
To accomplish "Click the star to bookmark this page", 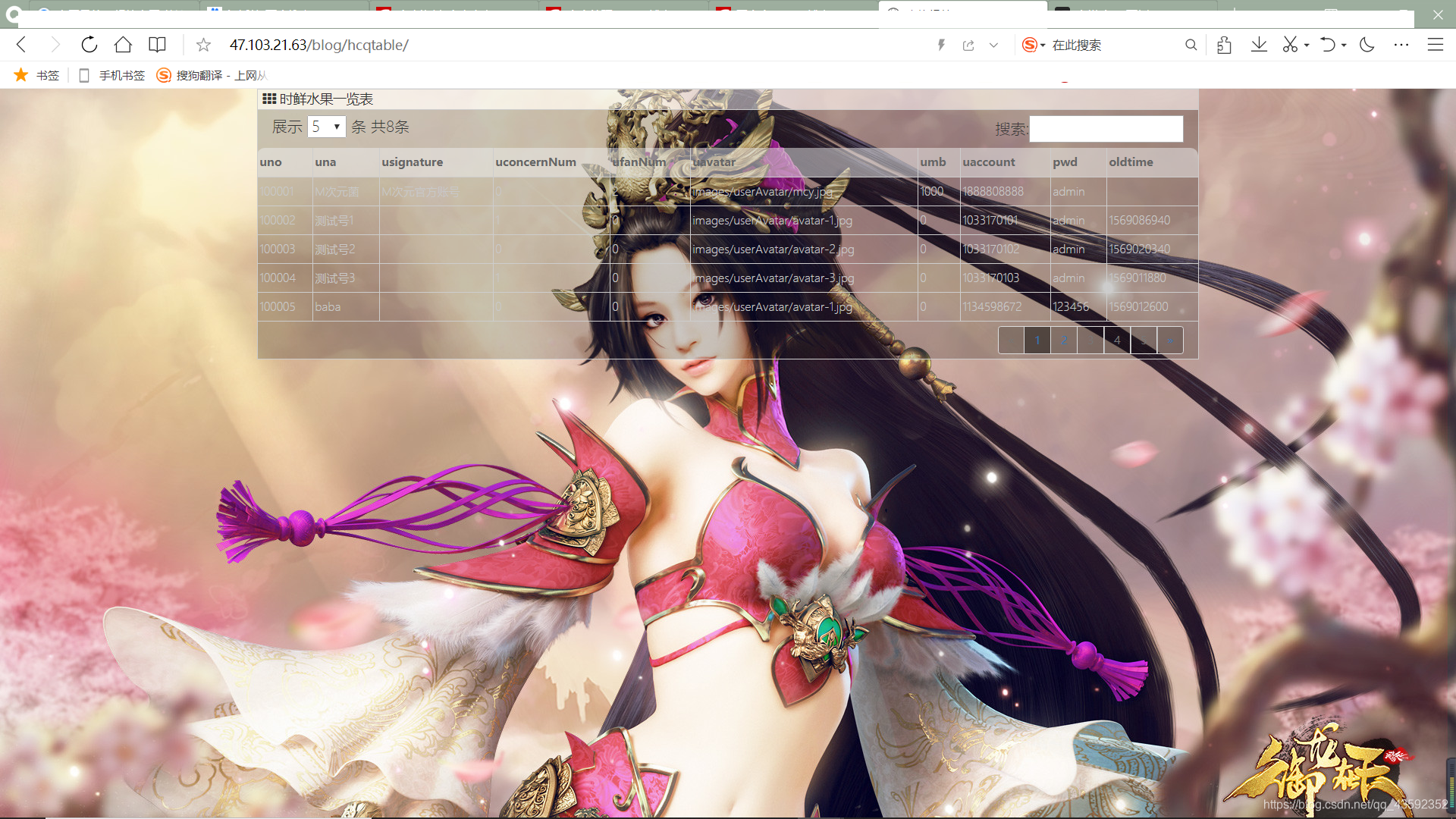I will pos(202,45).
